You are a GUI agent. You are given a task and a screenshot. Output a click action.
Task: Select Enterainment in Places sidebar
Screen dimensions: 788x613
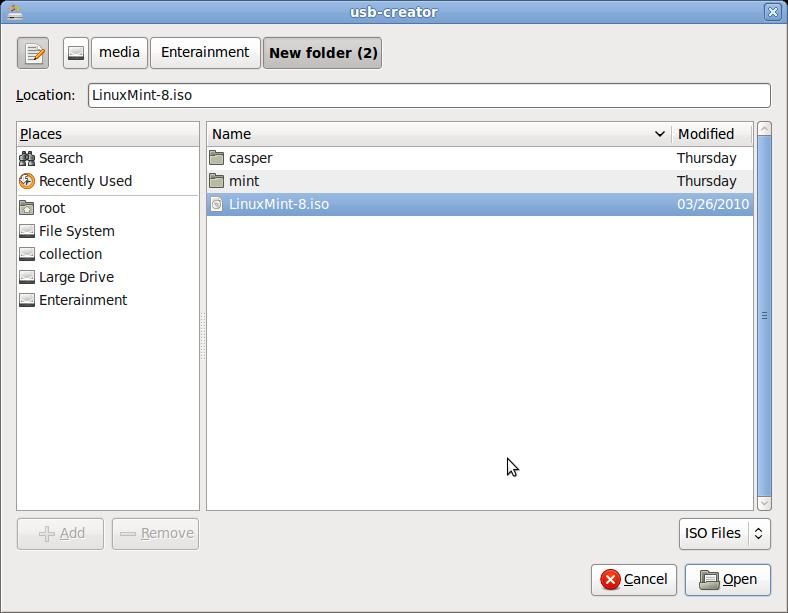(x=108, y=300)
